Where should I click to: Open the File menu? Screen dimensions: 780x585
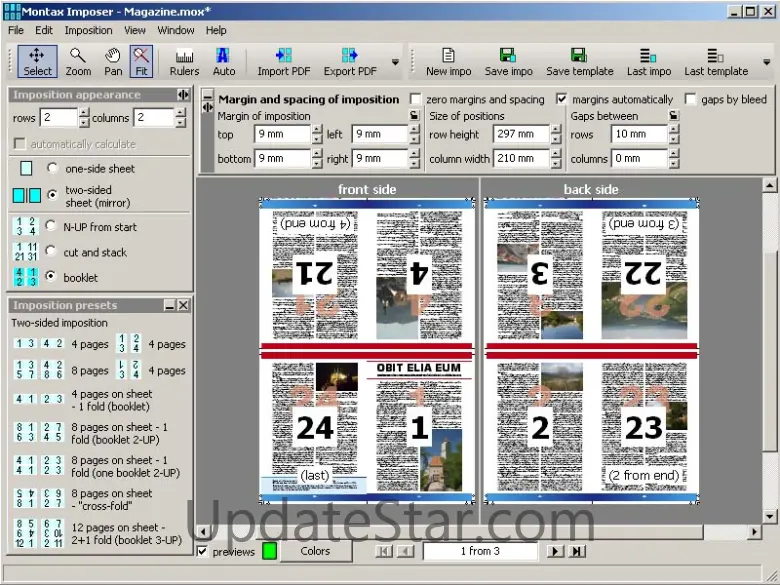click(16, 30)
